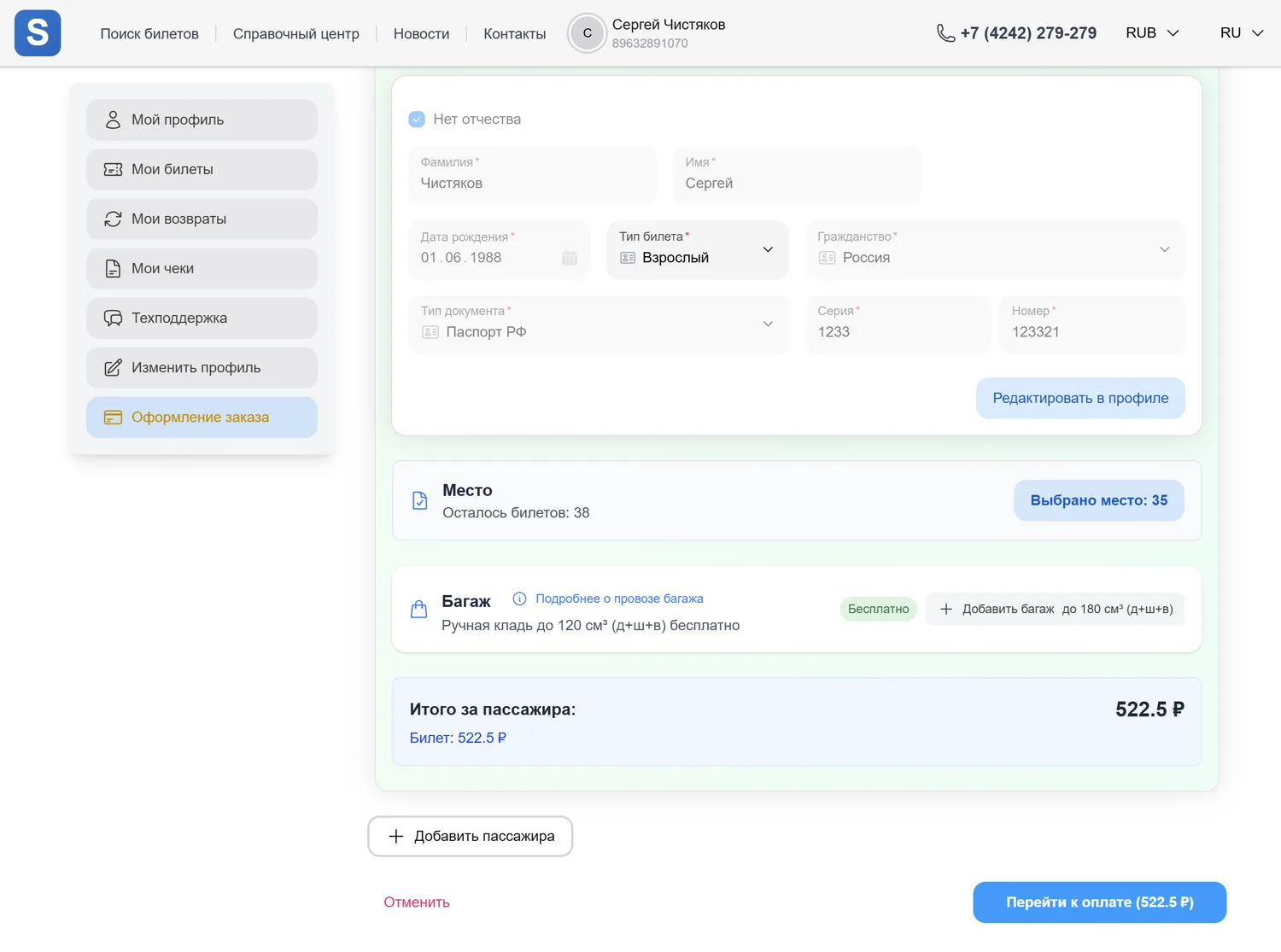
Task: Go to Контакты in the top navigation
Action: click(514, 33)
